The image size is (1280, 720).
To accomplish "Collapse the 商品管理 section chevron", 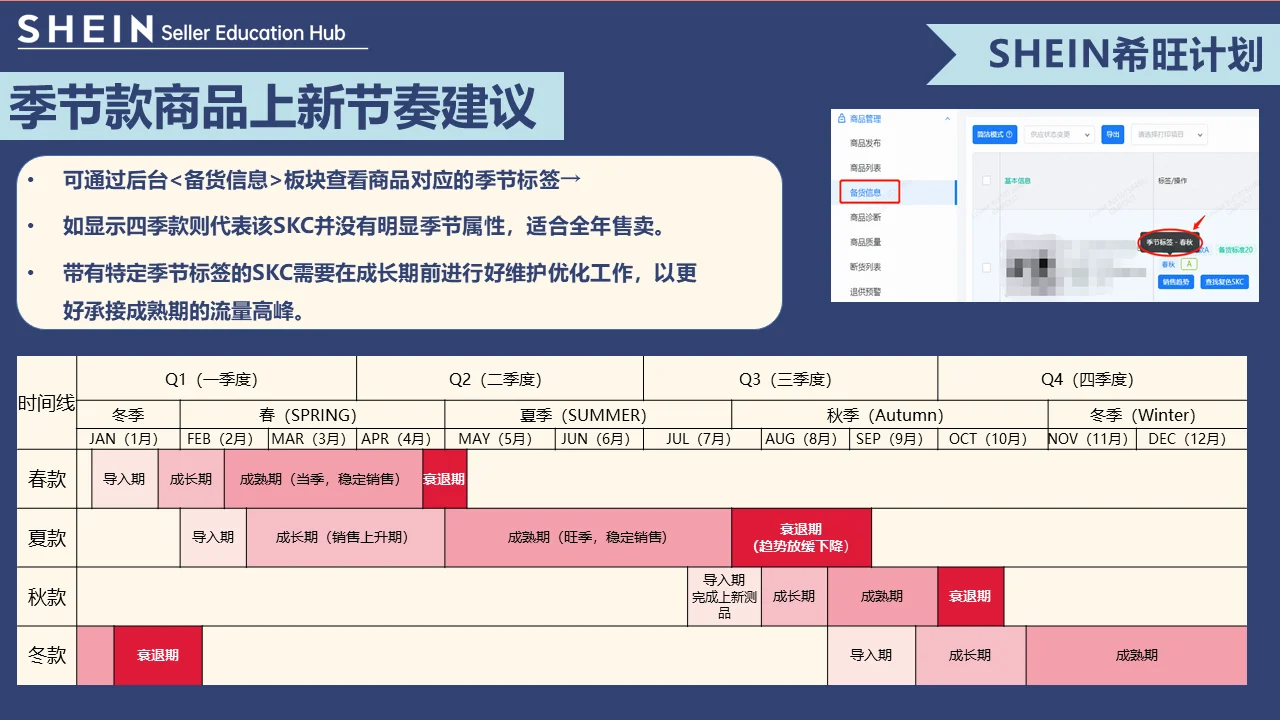I will [947, 119].
